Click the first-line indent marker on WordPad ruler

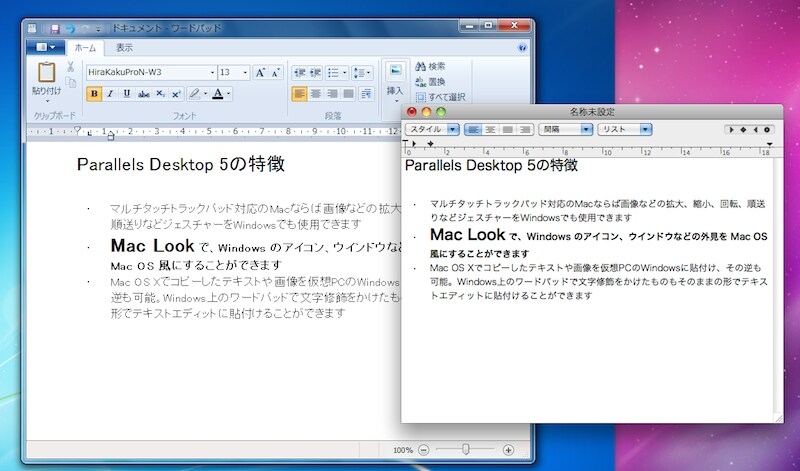coord(78,129)
